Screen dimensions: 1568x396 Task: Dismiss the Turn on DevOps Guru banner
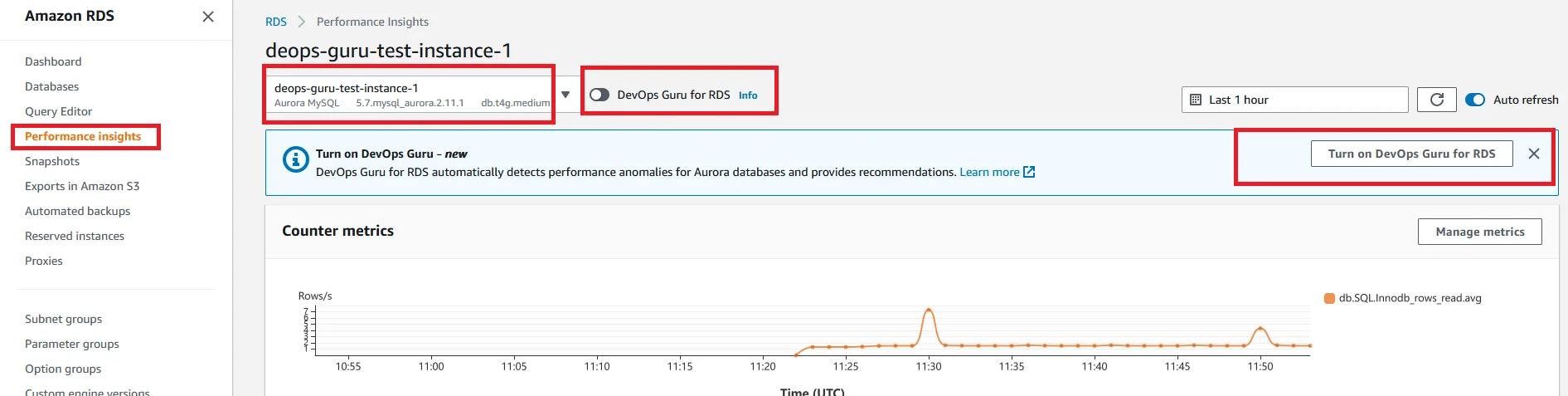pos(1534,154)
